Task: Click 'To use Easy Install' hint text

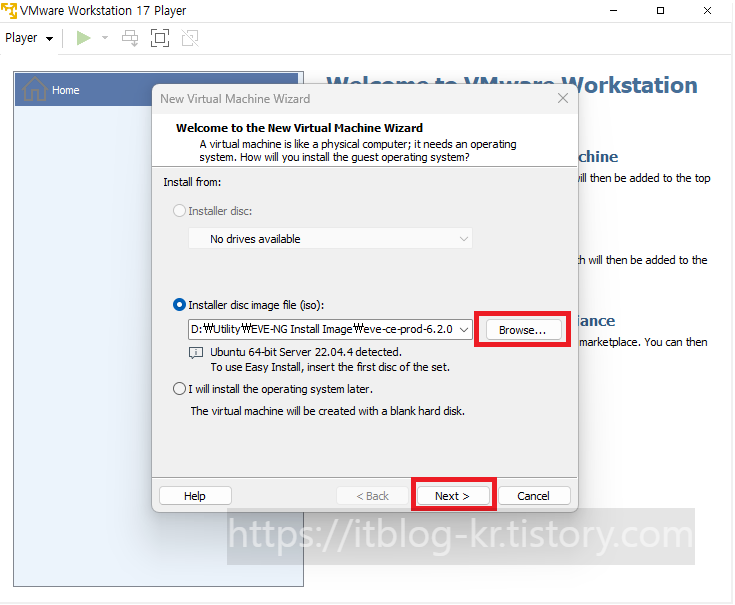Action: [330, 367]
